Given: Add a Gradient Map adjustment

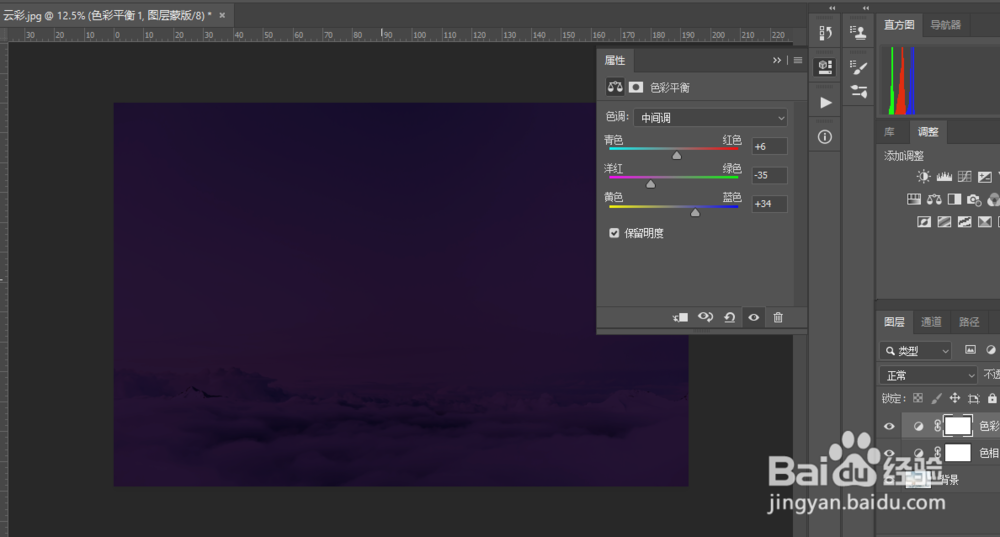Looking at the screenshot, I should point(985,222).
